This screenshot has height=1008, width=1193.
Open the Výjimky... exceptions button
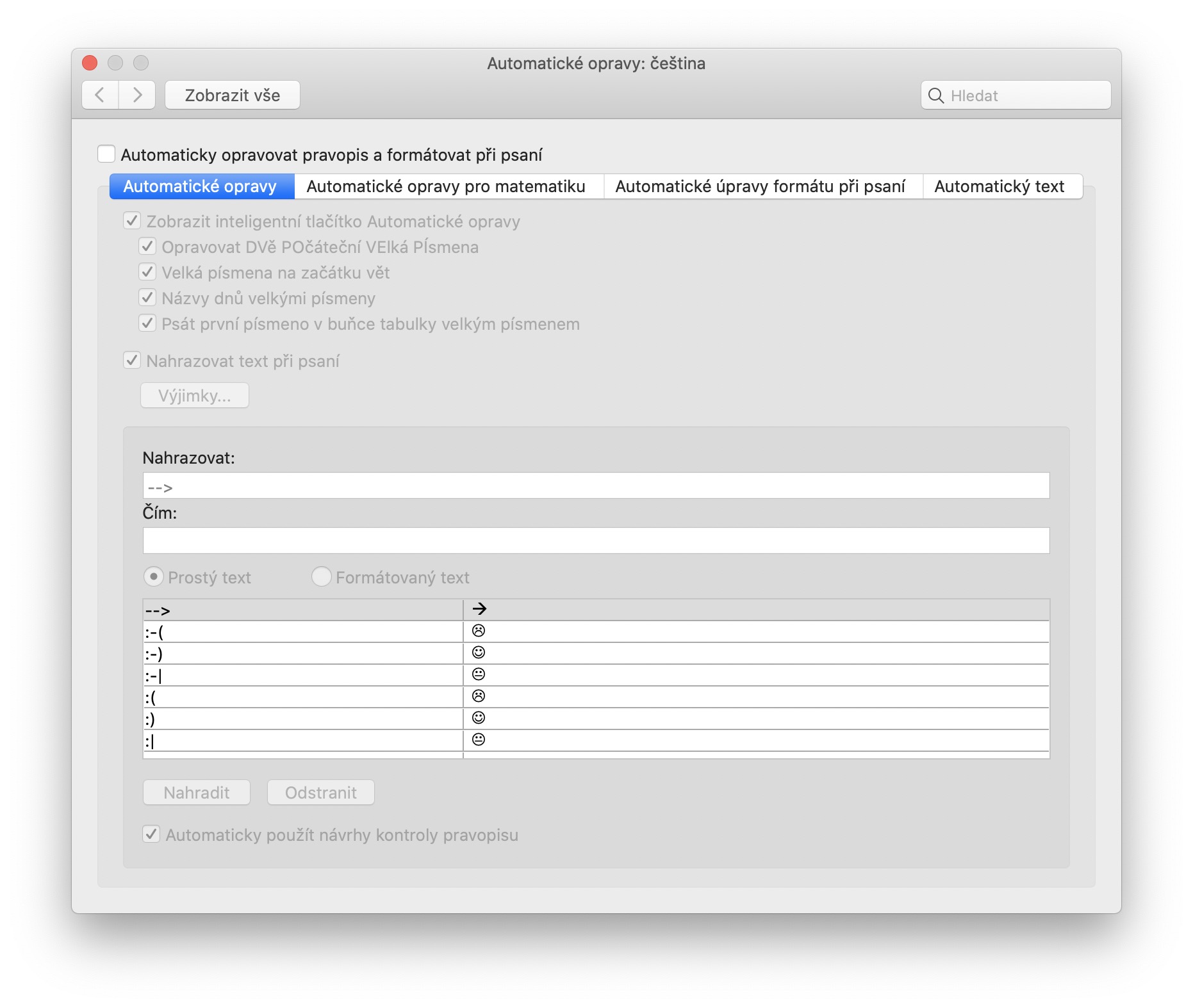pyautogui.click(x=195, y=396)
